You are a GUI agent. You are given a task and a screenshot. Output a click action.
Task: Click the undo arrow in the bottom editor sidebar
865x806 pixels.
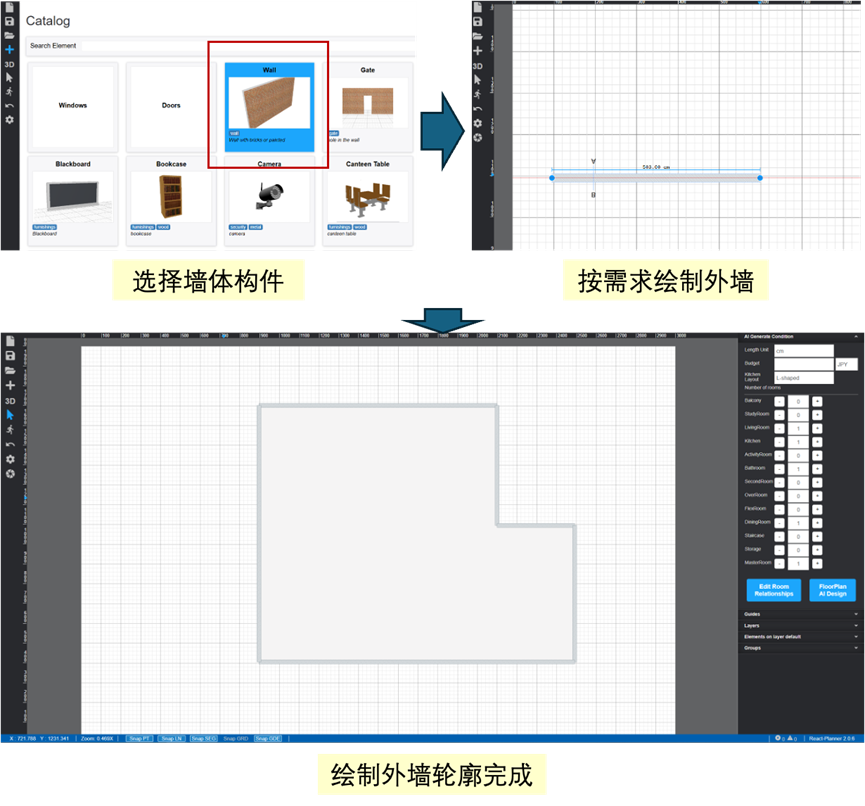10,444
